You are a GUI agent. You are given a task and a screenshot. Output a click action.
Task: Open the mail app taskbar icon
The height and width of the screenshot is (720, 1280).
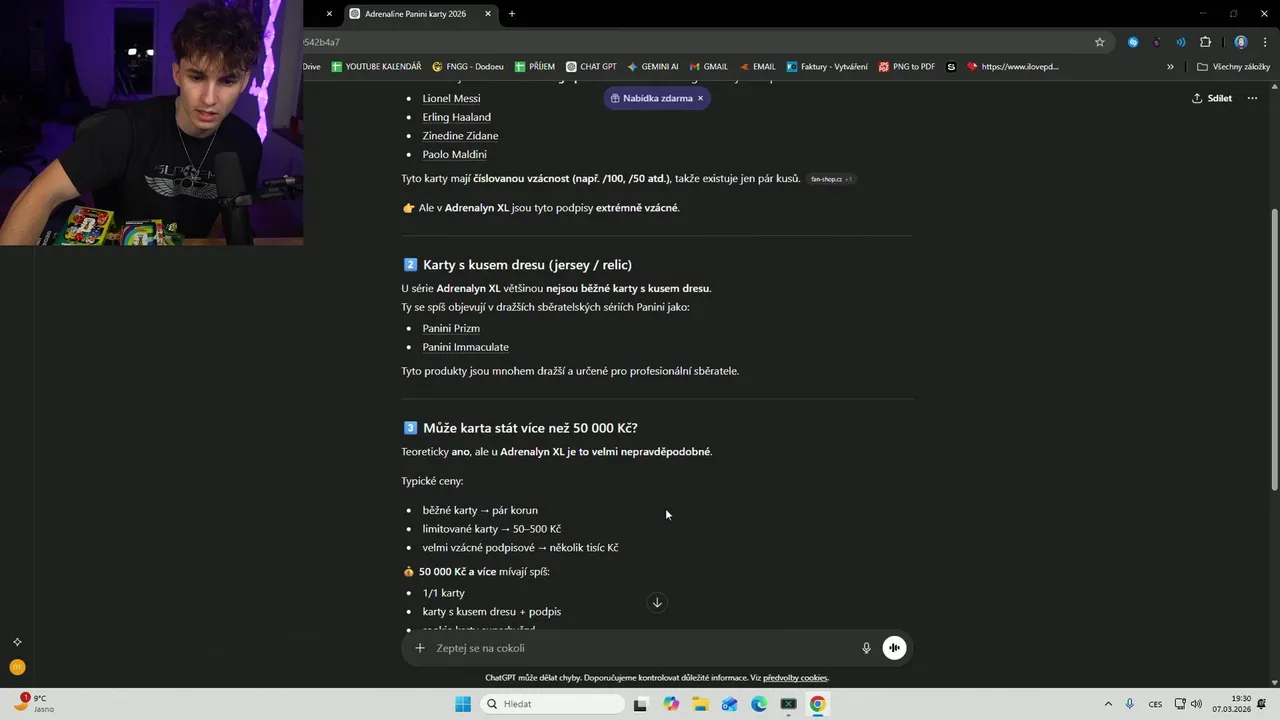tap(730, 704)
